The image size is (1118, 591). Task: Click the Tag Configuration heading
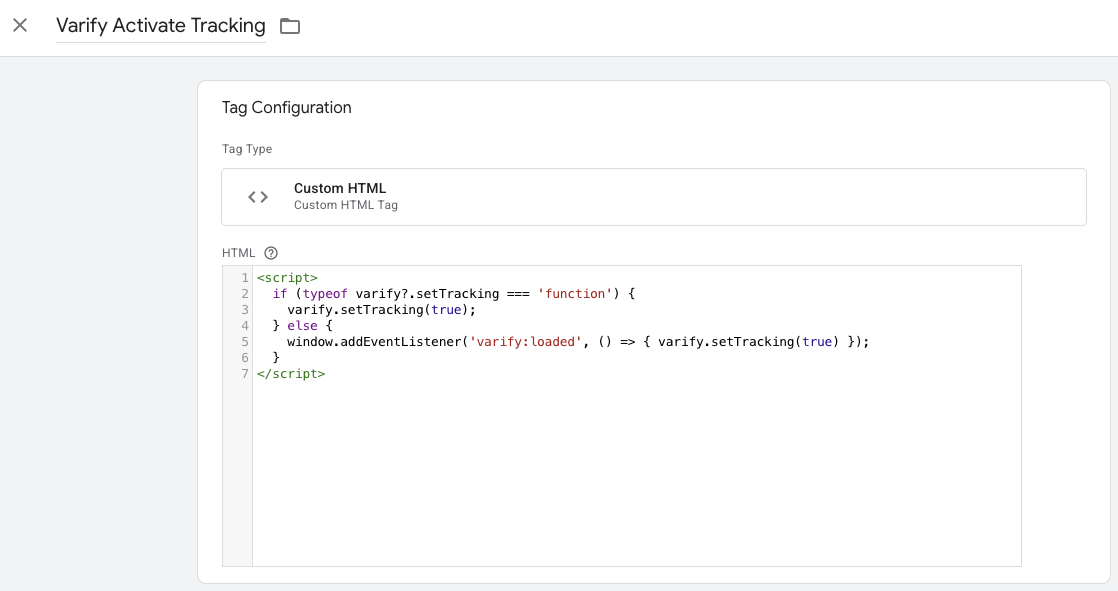tap(286, 108)
